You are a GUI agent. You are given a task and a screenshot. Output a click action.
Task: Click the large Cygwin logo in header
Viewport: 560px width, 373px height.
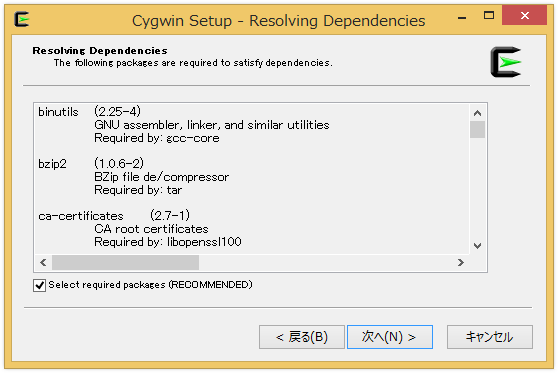[506, 62]
